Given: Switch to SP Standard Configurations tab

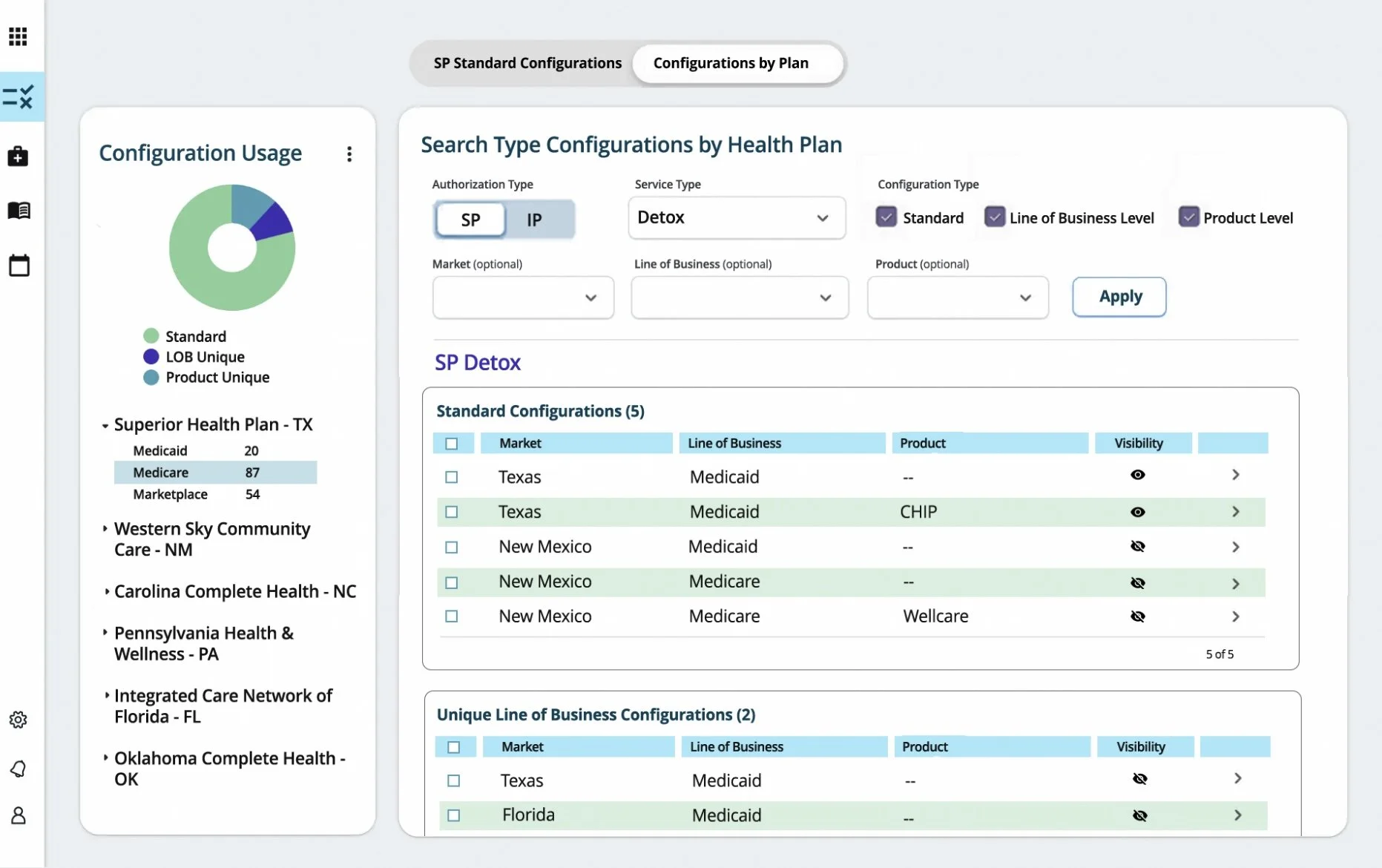Looking at the screenshot, I should 527,63.
